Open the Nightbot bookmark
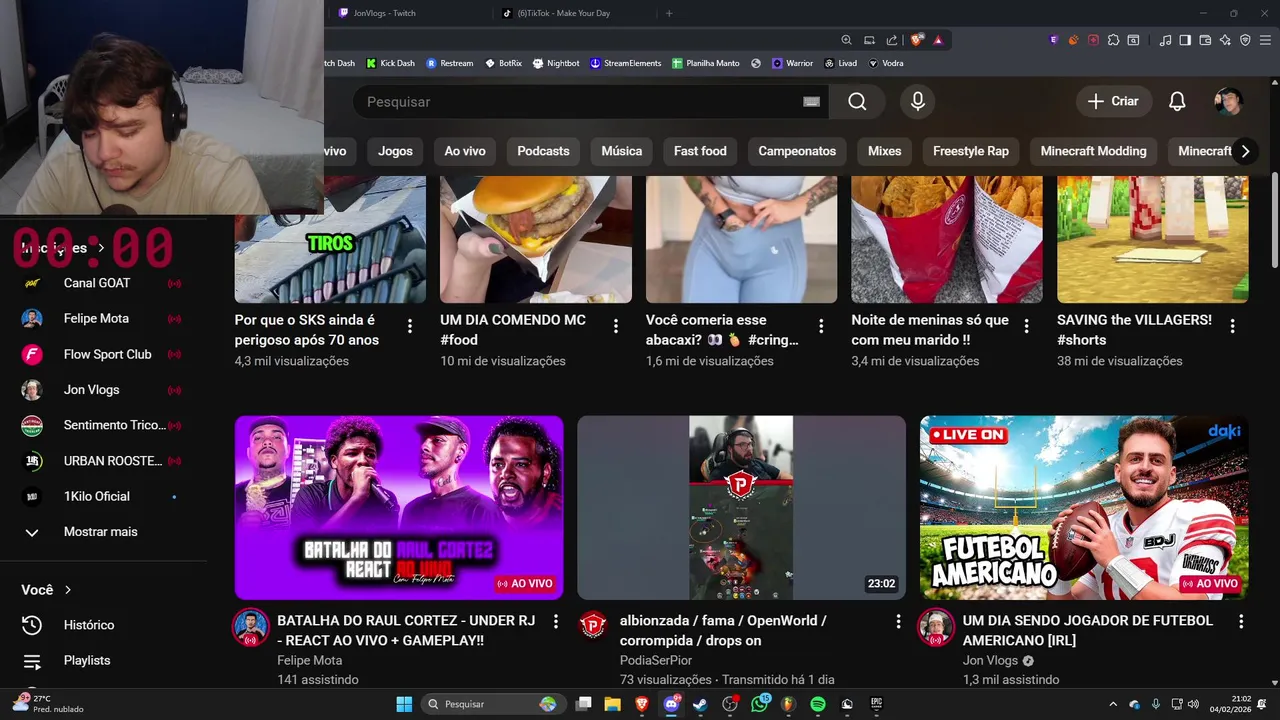The image size is (1280, 720). 556,63
